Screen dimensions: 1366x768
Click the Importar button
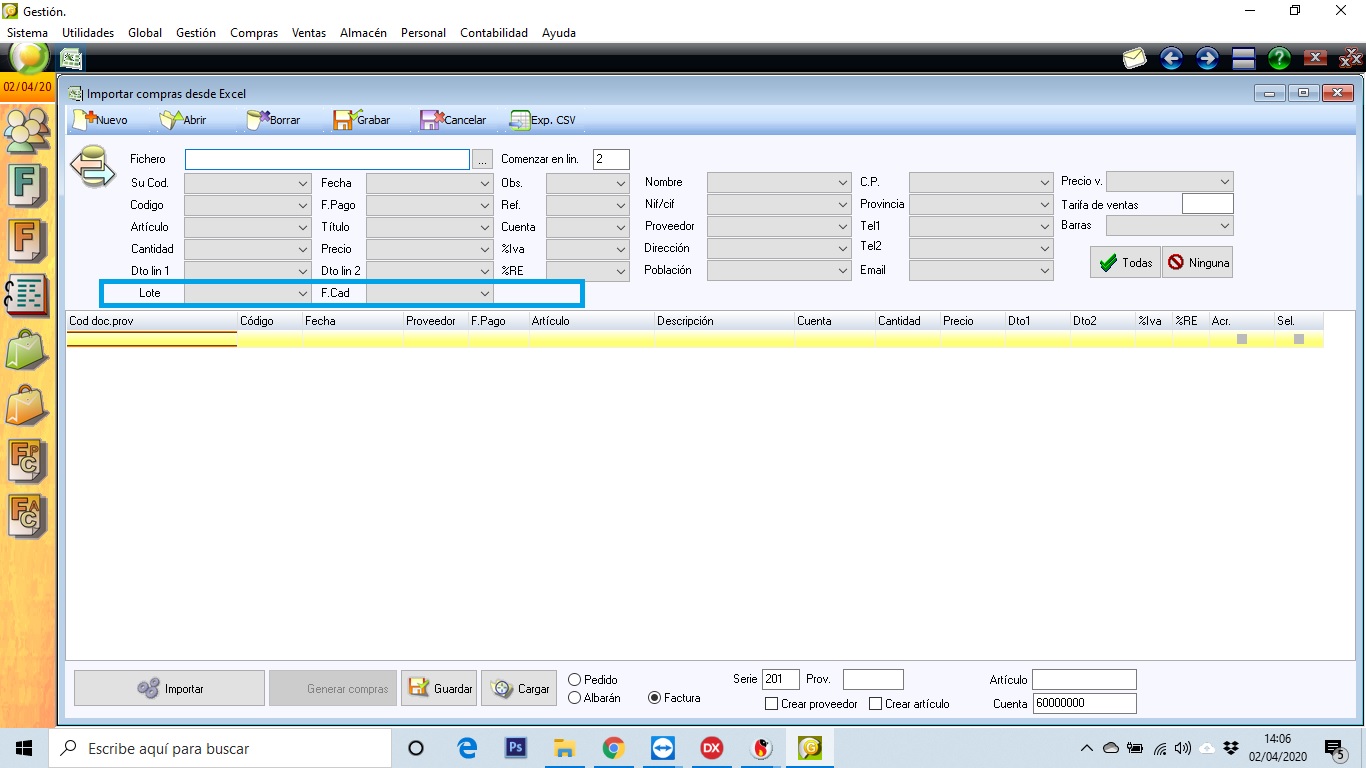coord(170,689)
